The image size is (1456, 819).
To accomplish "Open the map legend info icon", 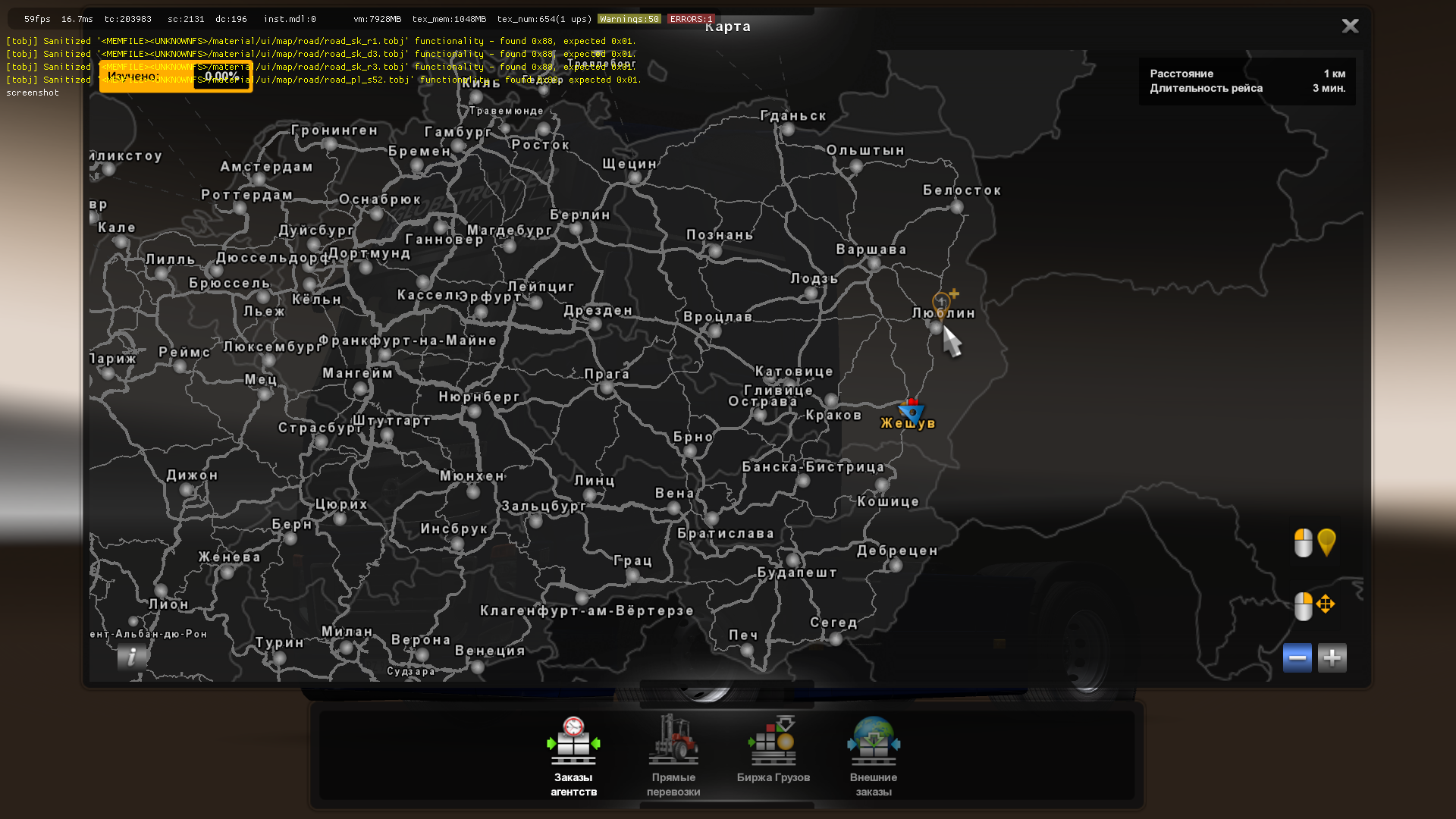I will tap(132, 656).
